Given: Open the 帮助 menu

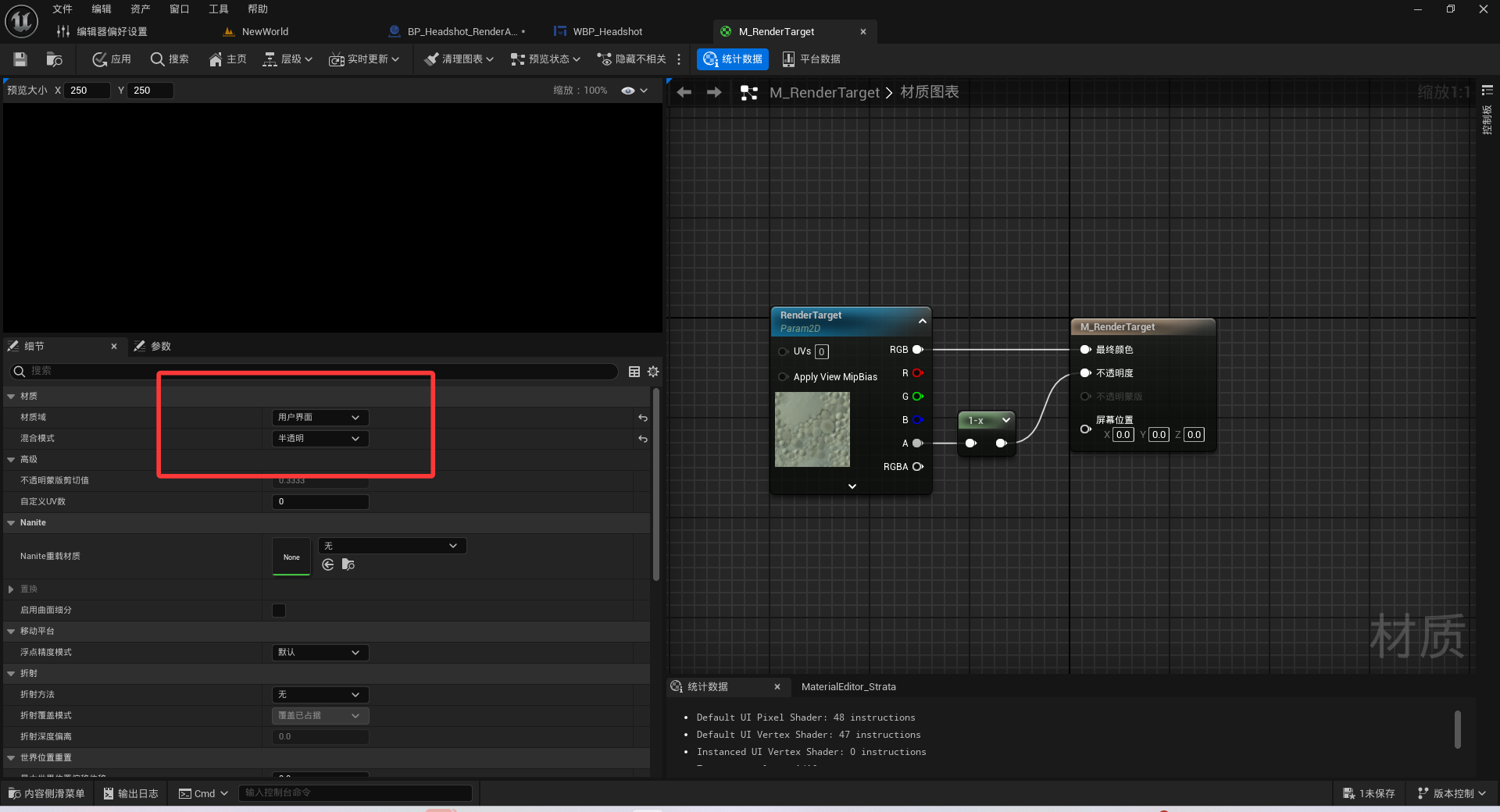Looking at the screenshot, I should click(x=258, y=9).
